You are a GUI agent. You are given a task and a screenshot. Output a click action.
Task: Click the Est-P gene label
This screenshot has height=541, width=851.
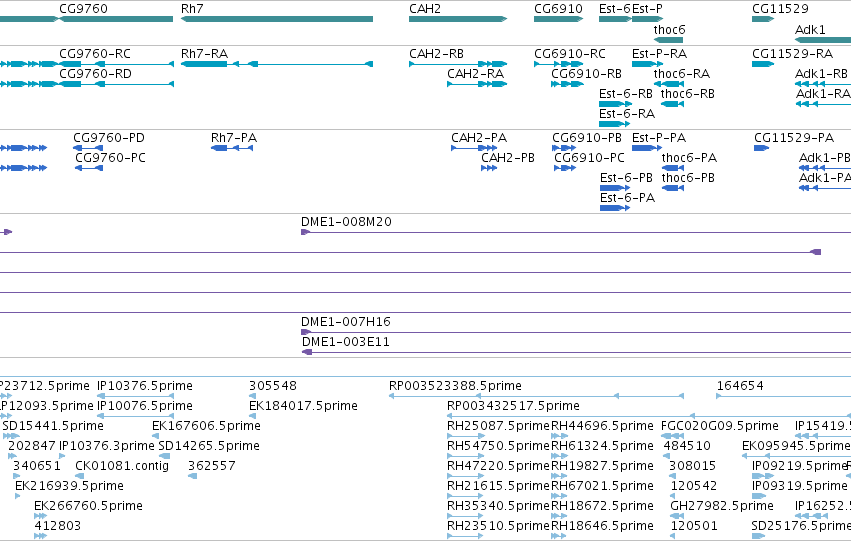point(647,9)
